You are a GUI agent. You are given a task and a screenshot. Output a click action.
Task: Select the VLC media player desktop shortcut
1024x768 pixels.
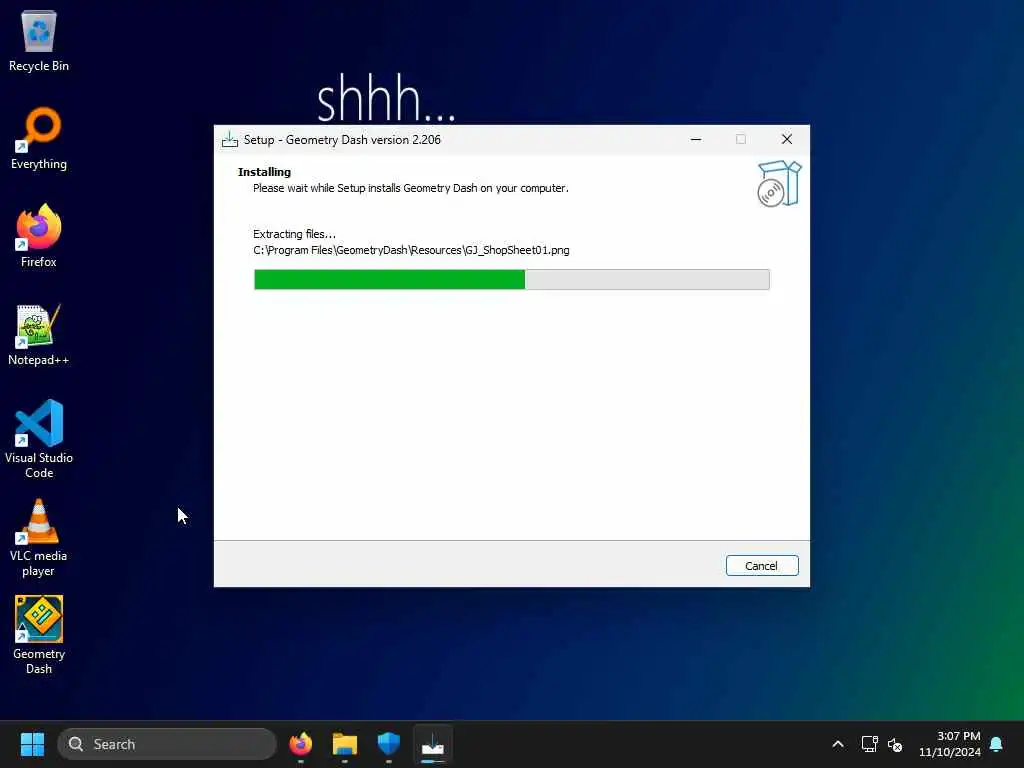(x=39, y=537)
